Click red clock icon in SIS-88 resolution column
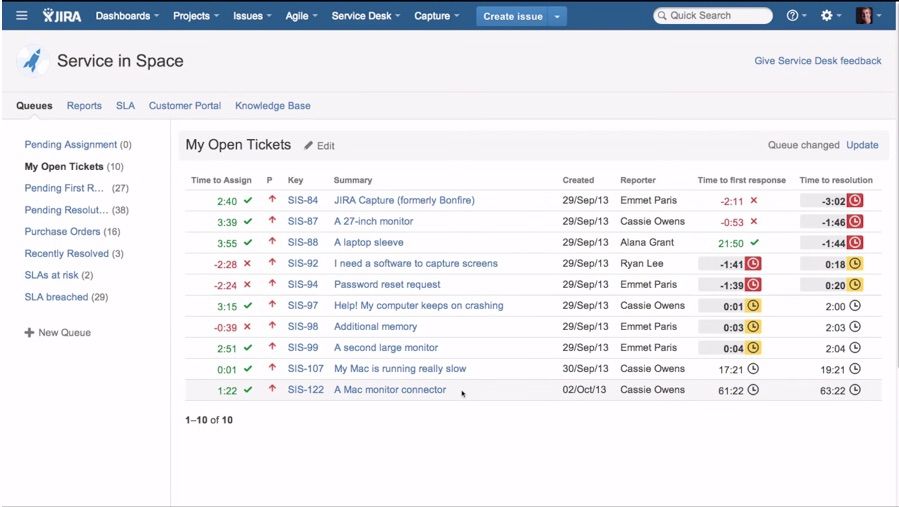899x507 pixels. coord(855,243)
